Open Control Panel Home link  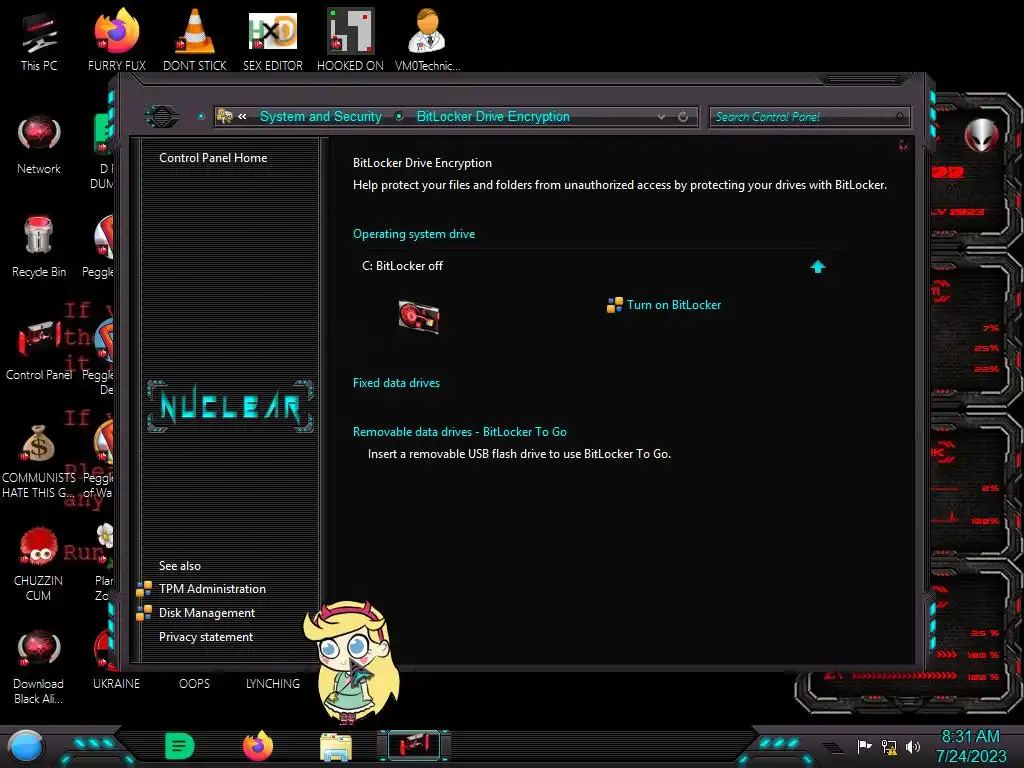(x=213, y=158)
